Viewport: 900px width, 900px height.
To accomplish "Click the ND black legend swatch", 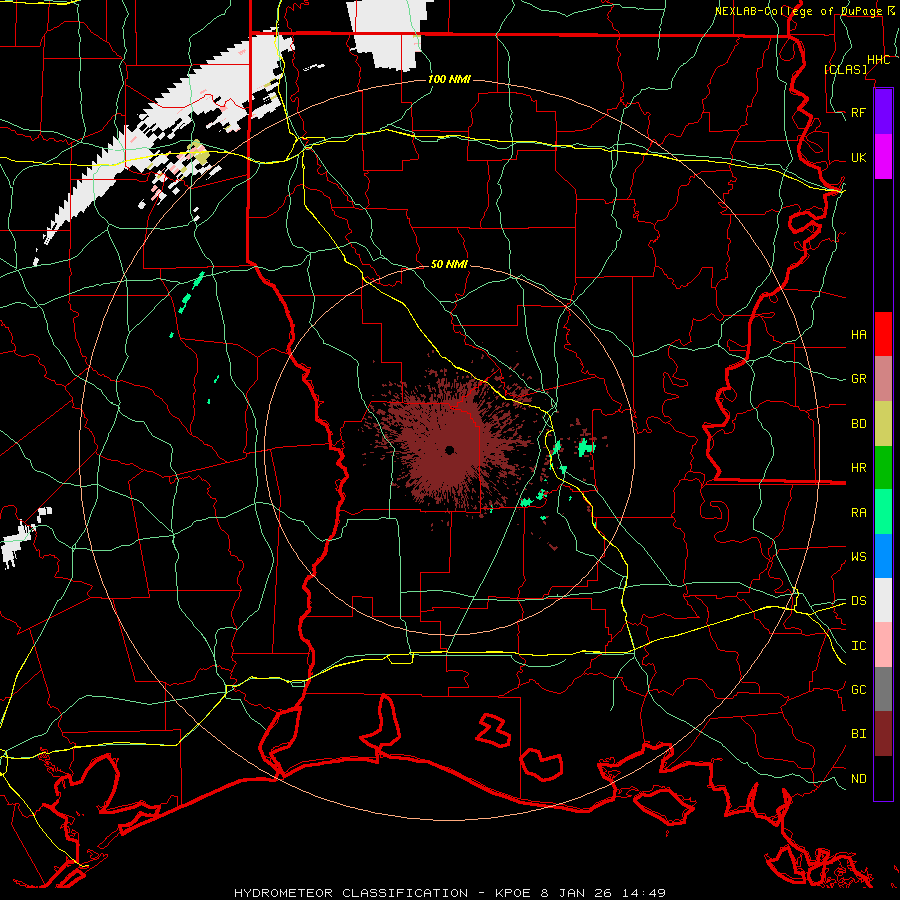I will click(x=883, y=778).
